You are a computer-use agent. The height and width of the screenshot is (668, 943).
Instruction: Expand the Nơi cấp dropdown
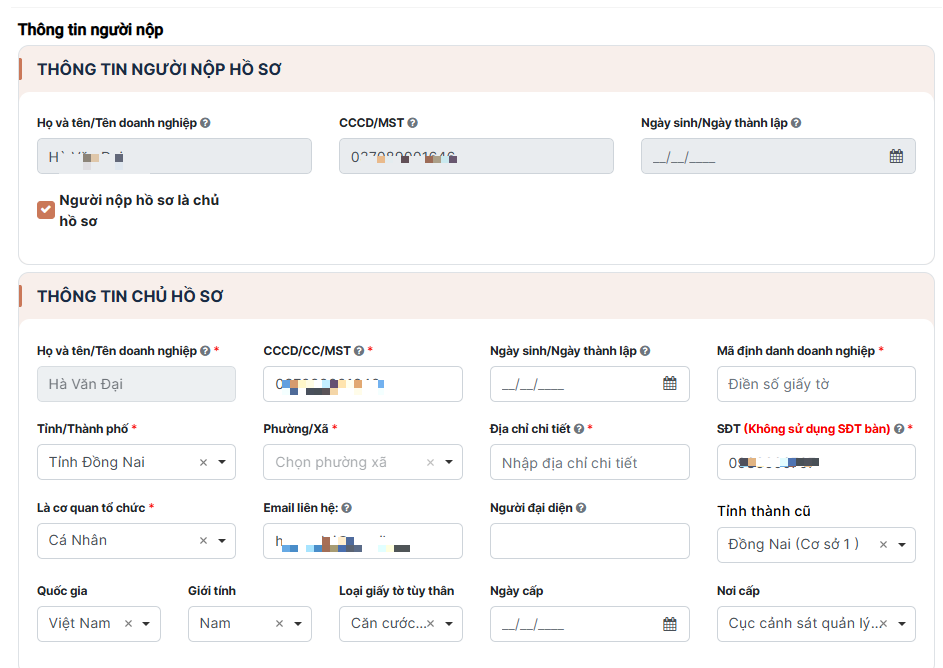pos(901,624)
